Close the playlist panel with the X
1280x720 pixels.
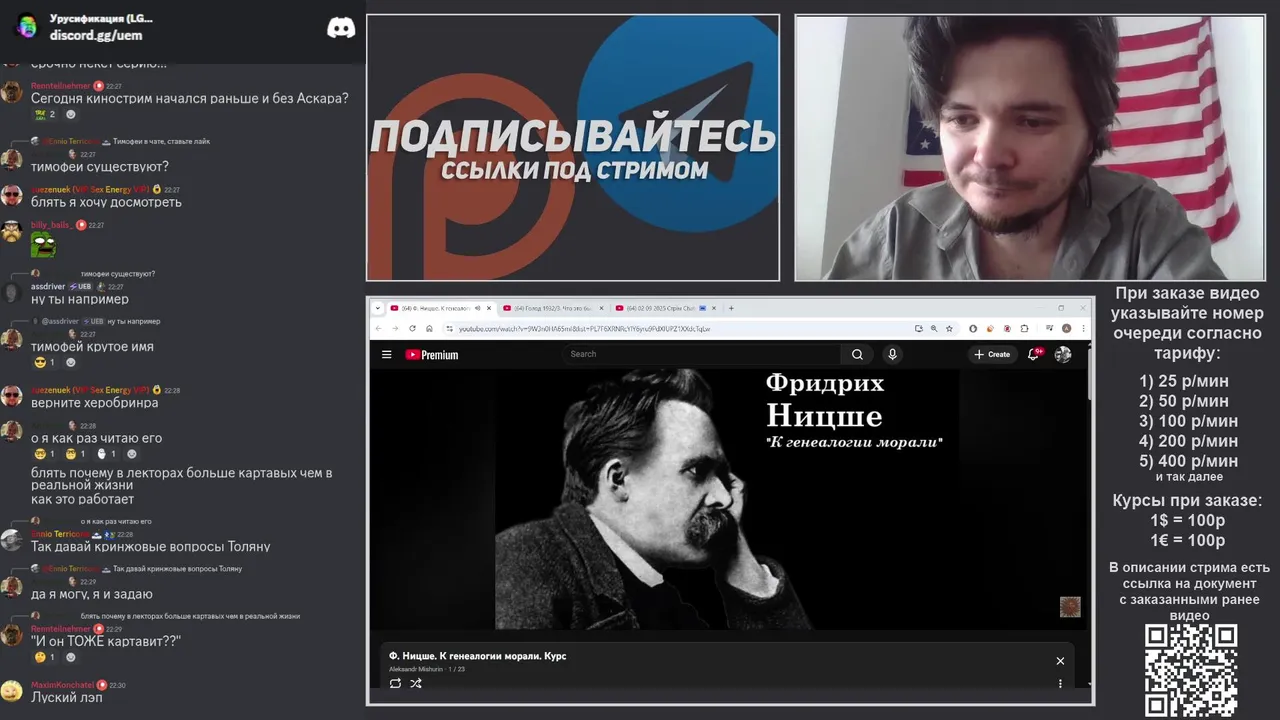(1060, 661)
